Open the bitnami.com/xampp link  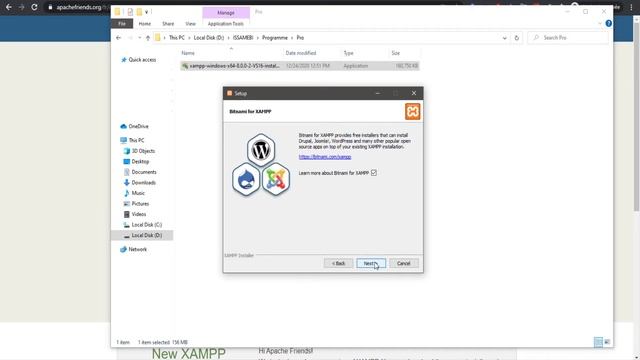pos(324,157)
